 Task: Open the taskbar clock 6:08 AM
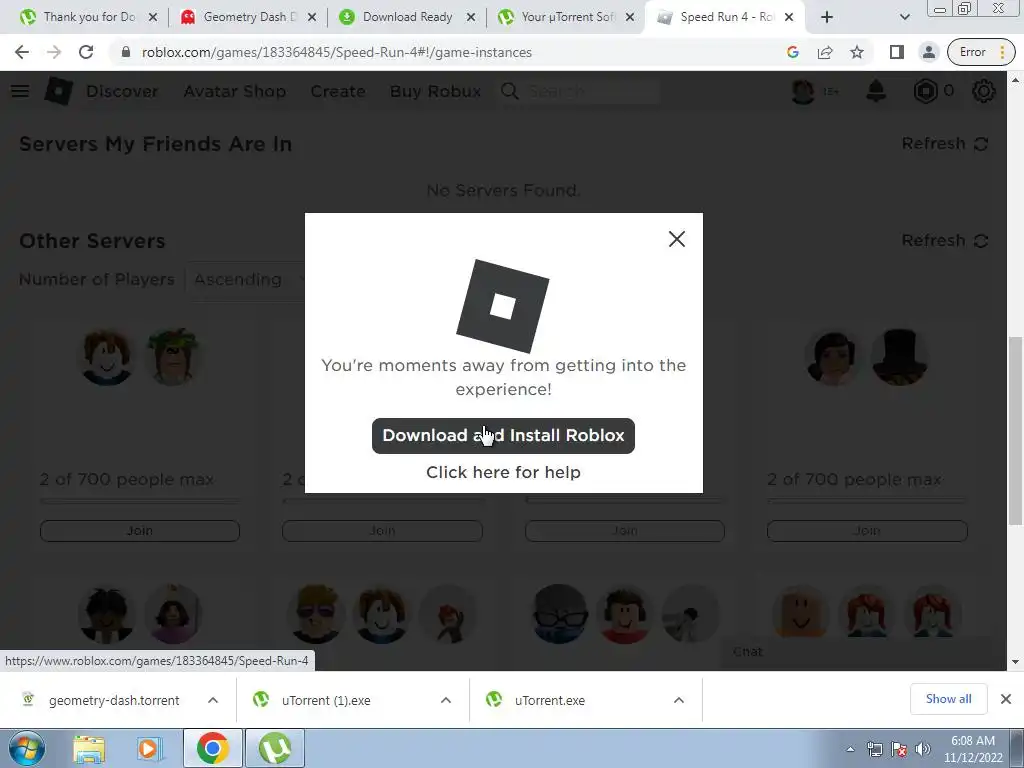point(972,749)
